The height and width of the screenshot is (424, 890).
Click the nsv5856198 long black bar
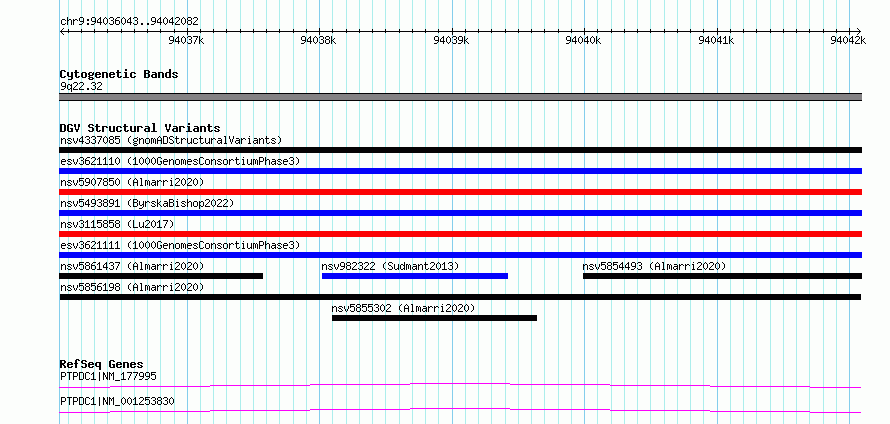click(x=460, y=297)
